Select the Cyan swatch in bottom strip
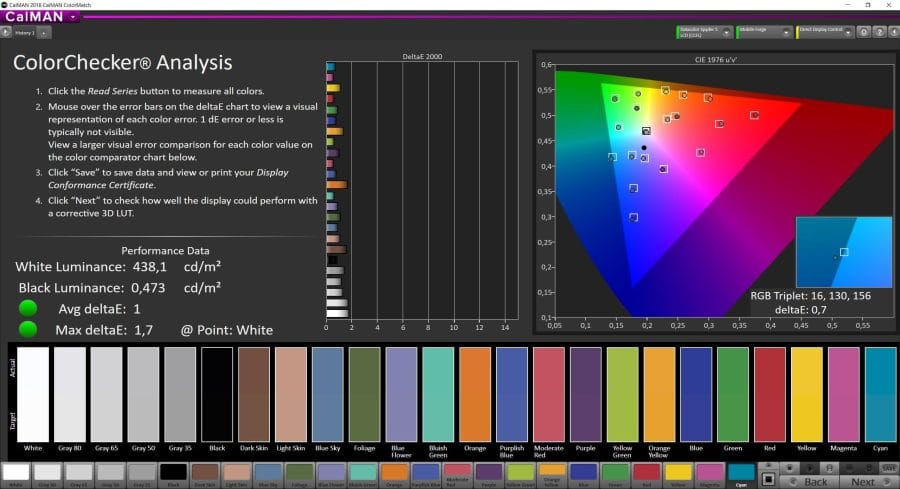 (741, 473)
